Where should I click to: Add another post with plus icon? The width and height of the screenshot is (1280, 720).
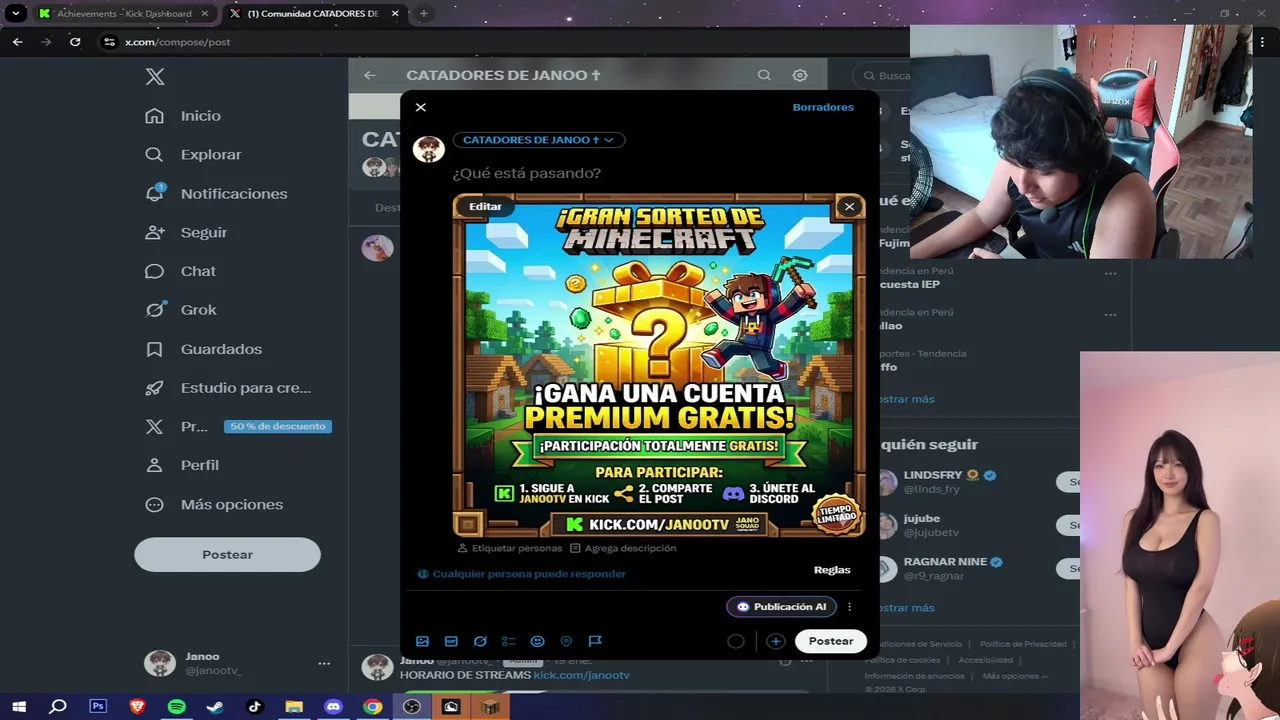point(775,641)
